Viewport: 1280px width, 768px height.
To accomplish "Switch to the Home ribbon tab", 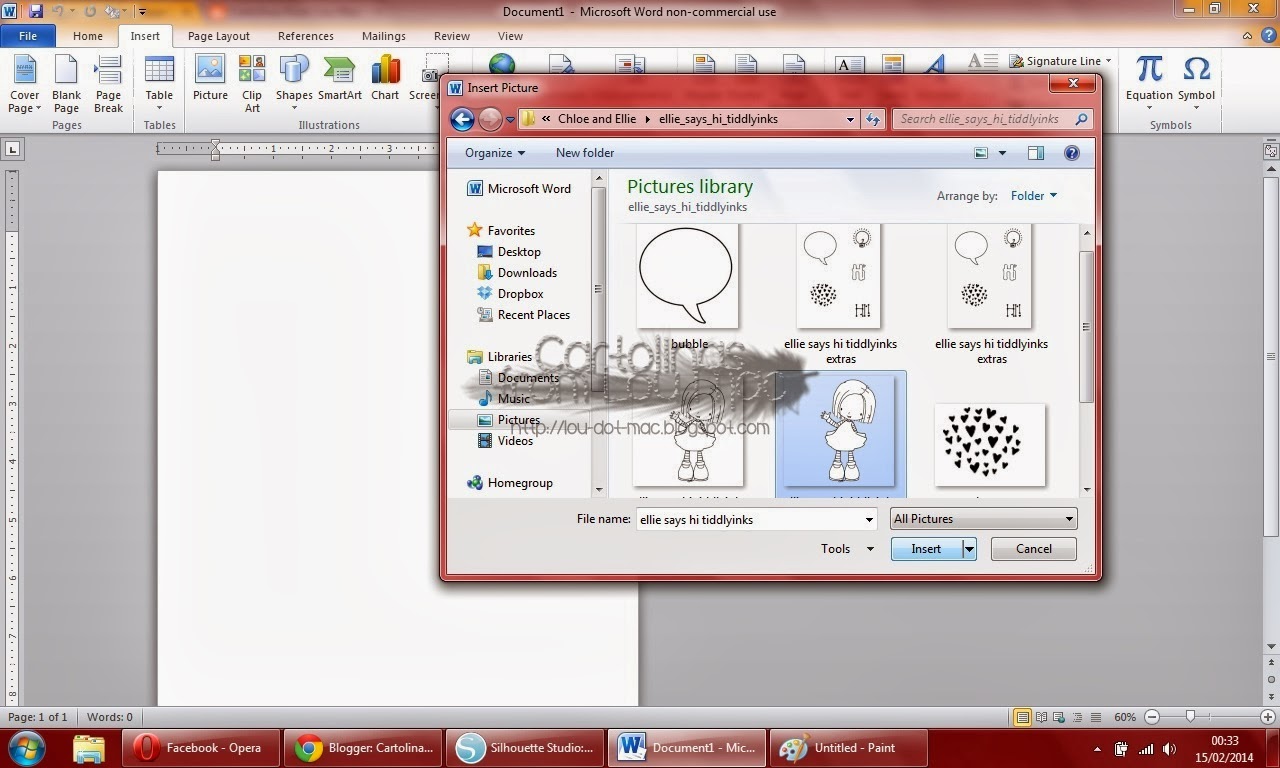I will coord(88,36).
